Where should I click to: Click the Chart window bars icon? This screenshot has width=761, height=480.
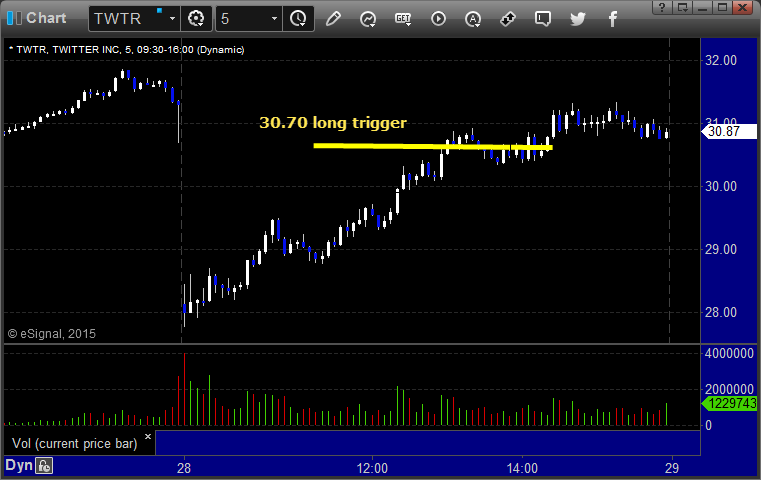14,18
